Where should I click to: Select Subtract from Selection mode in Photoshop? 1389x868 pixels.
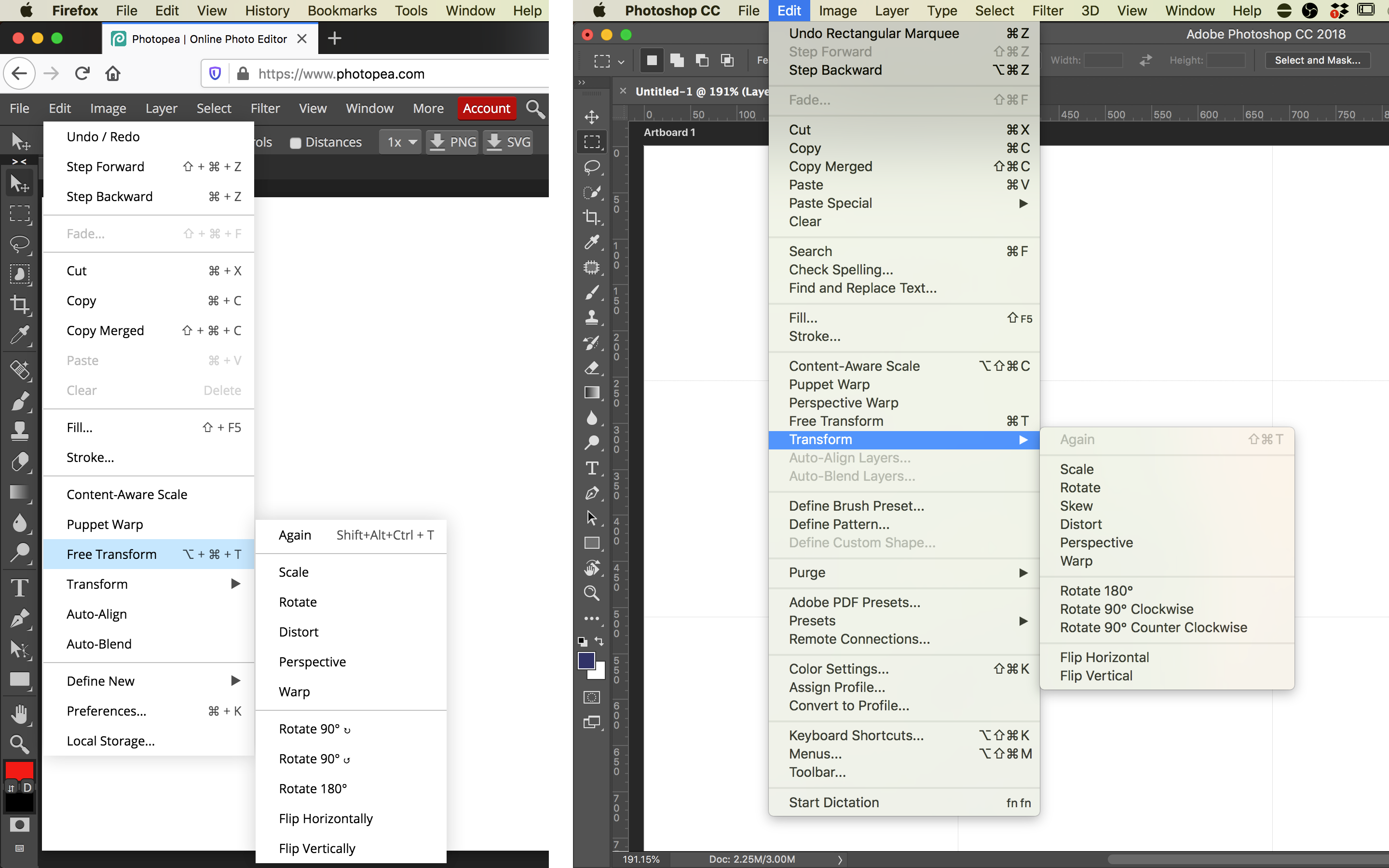702,60
